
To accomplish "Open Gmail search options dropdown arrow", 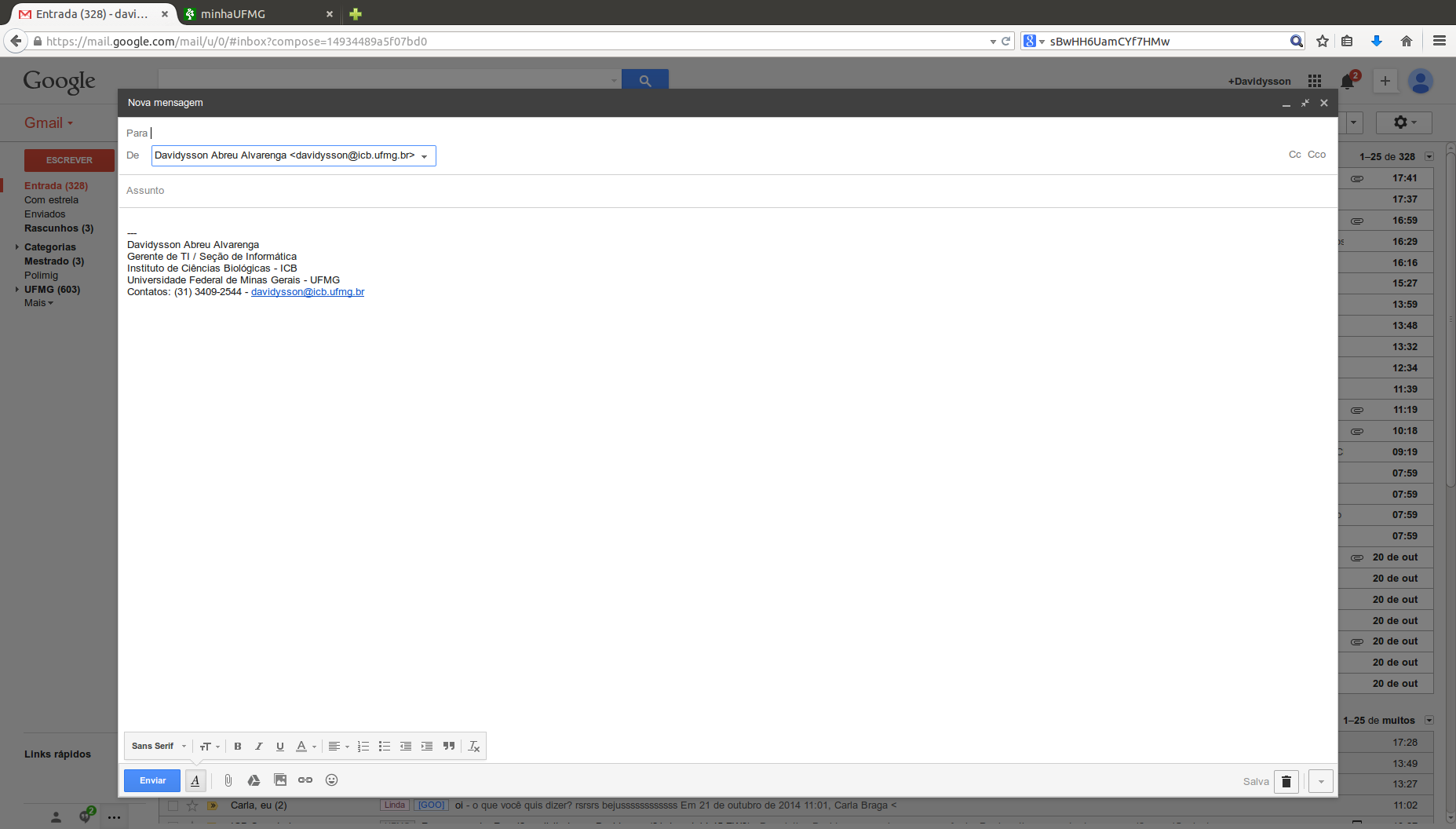I will click(x=614, y=80).
